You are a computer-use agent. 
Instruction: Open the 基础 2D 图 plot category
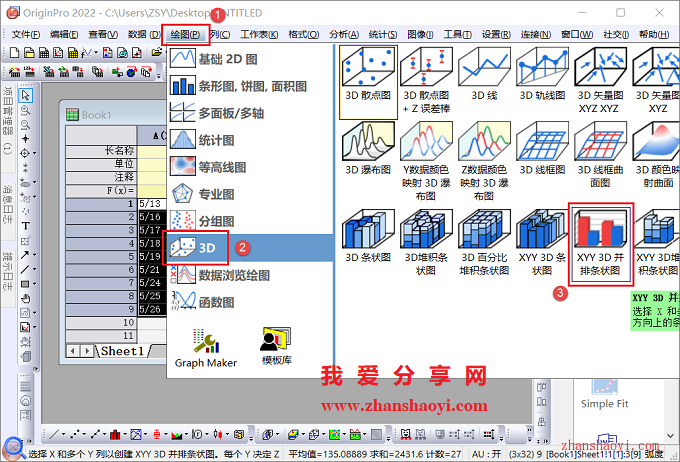tap(250, 59)
